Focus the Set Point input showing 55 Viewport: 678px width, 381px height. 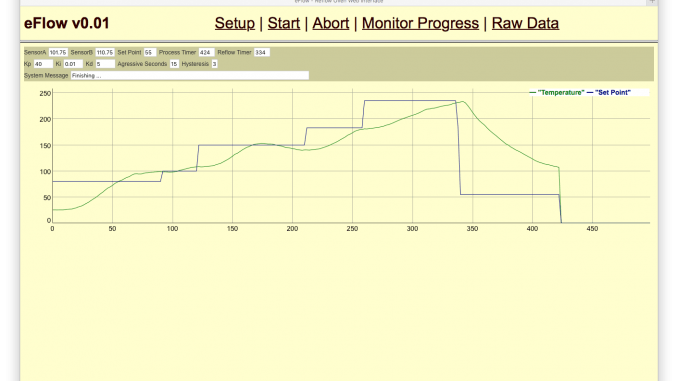pos(150,52)
